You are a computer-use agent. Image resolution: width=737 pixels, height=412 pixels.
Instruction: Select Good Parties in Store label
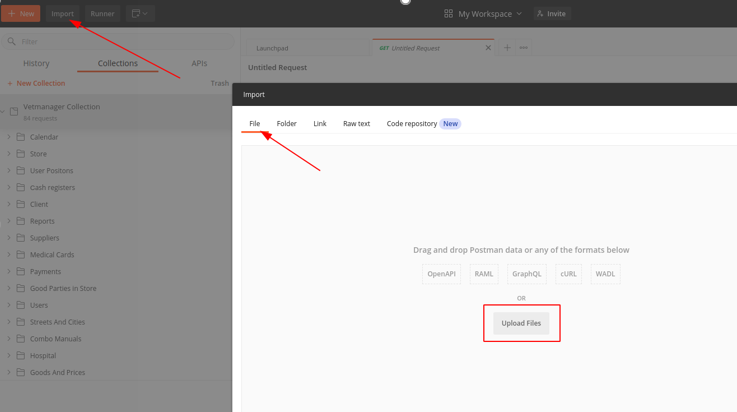[63, 288]
